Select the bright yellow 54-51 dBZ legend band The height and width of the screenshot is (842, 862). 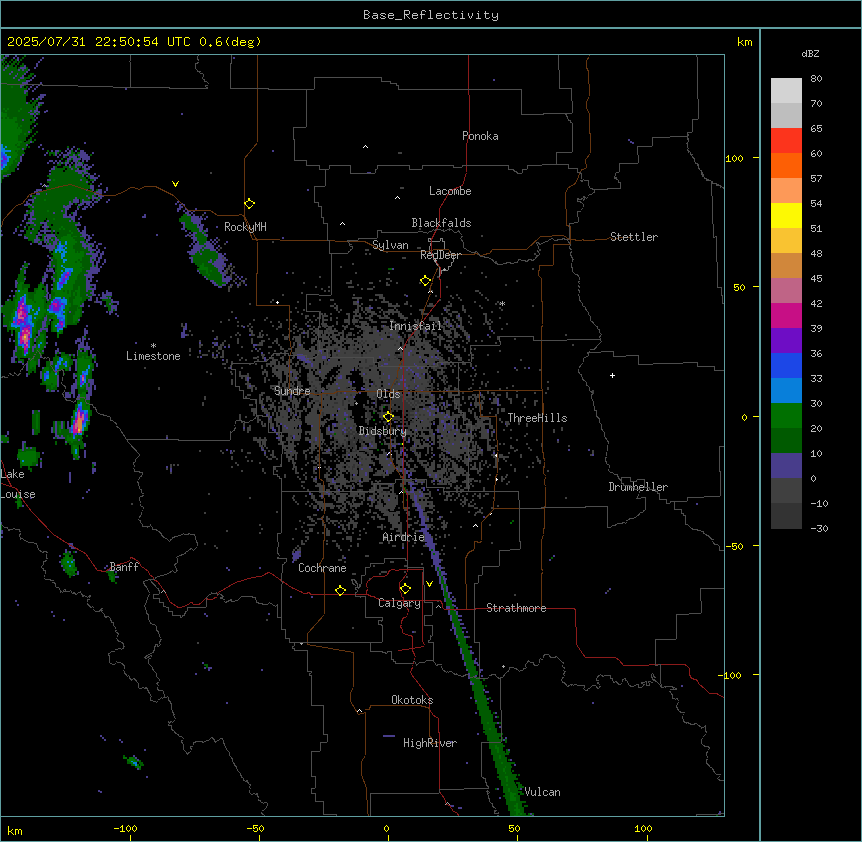[x=786, y=215]
